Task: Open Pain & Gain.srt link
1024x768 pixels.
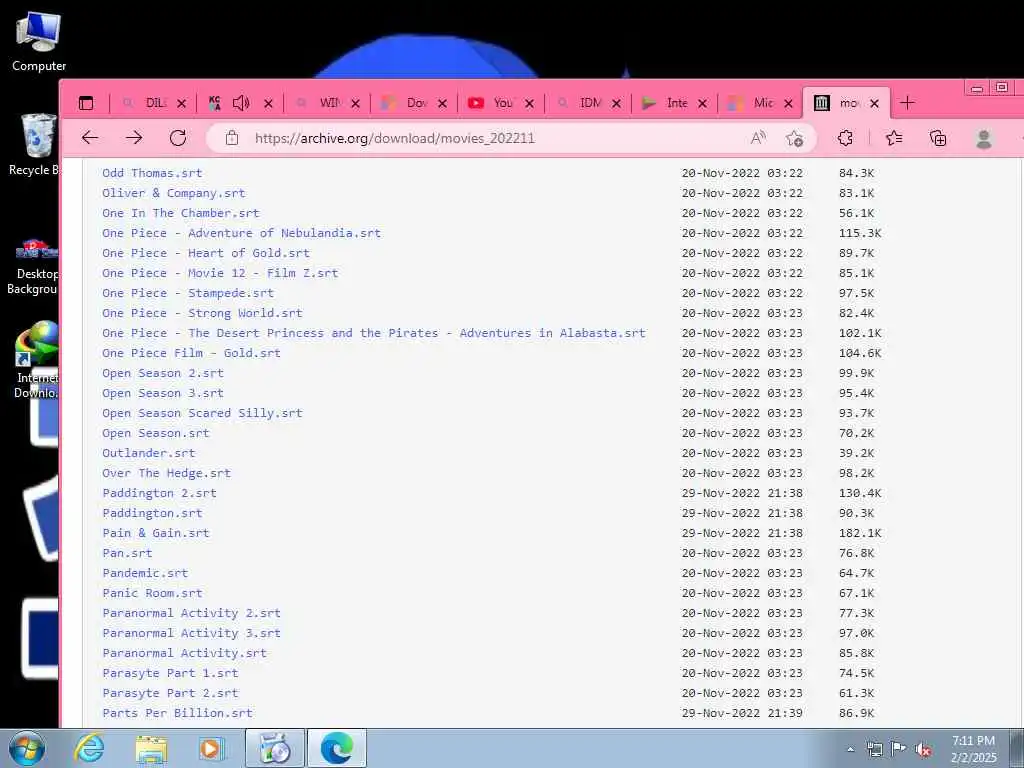Action: (155, 533)
